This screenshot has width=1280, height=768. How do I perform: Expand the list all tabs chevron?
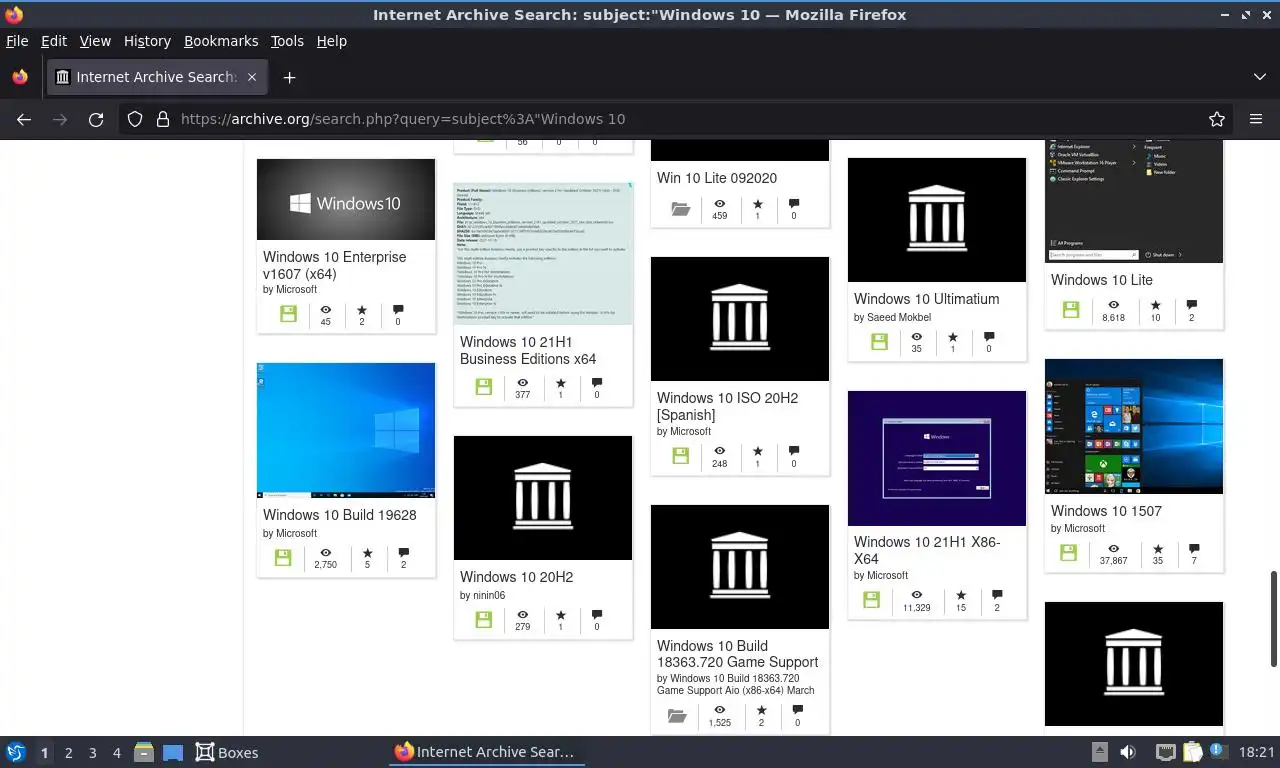[x=1259, y=77]
